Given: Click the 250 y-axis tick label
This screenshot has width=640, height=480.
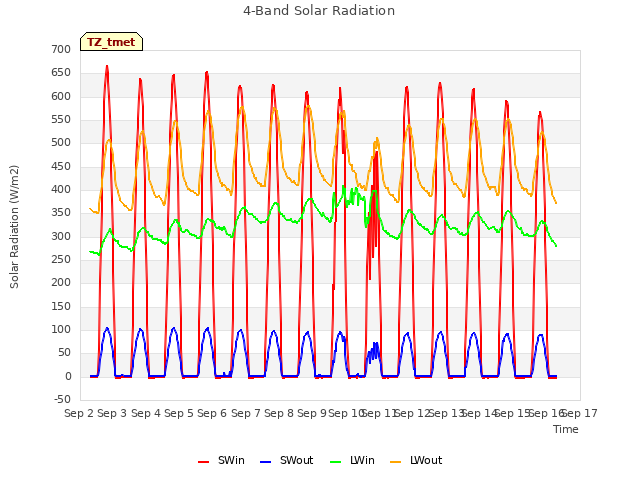Looking at the screenshot, I should coord(61,260).
